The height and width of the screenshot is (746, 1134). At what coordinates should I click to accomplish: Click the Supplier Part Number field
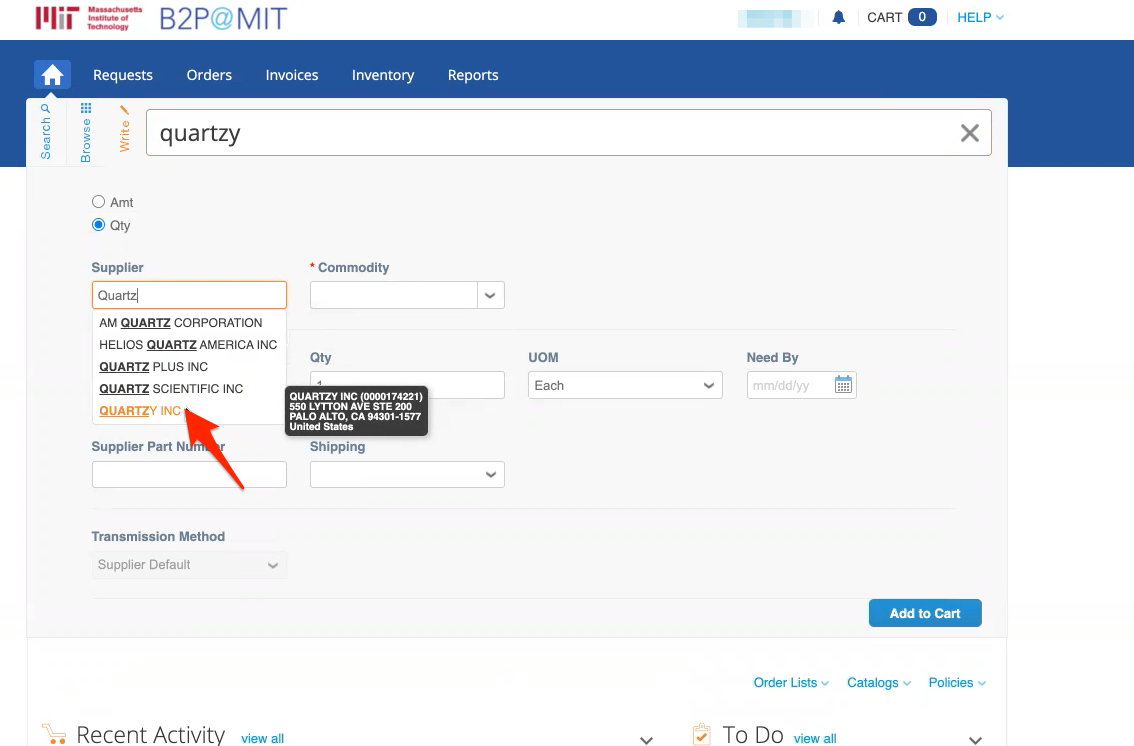[189, 475]
